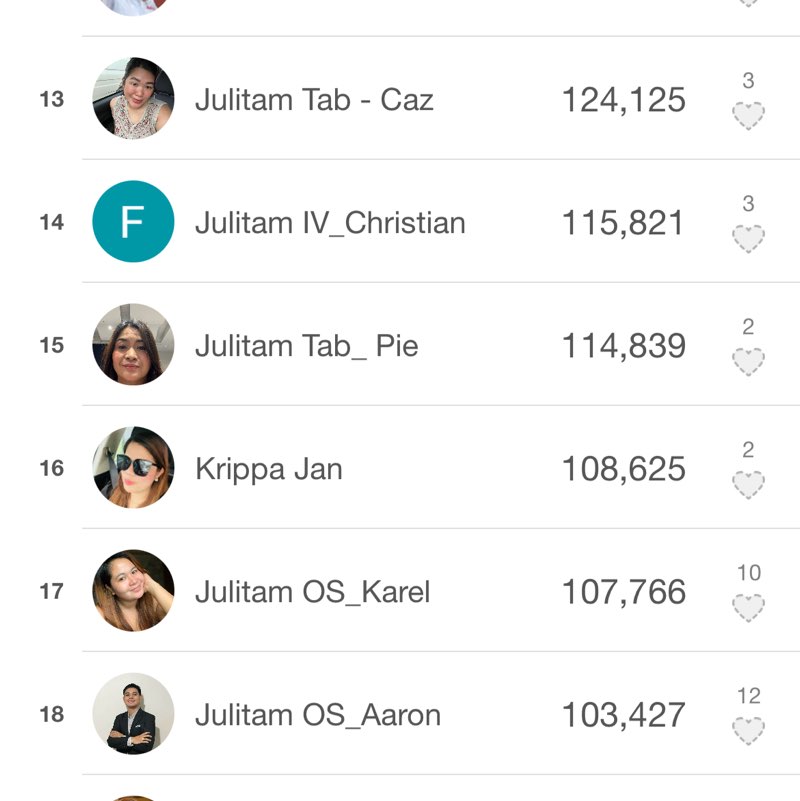Open the teal F avatar of Christian

(133, 222)
